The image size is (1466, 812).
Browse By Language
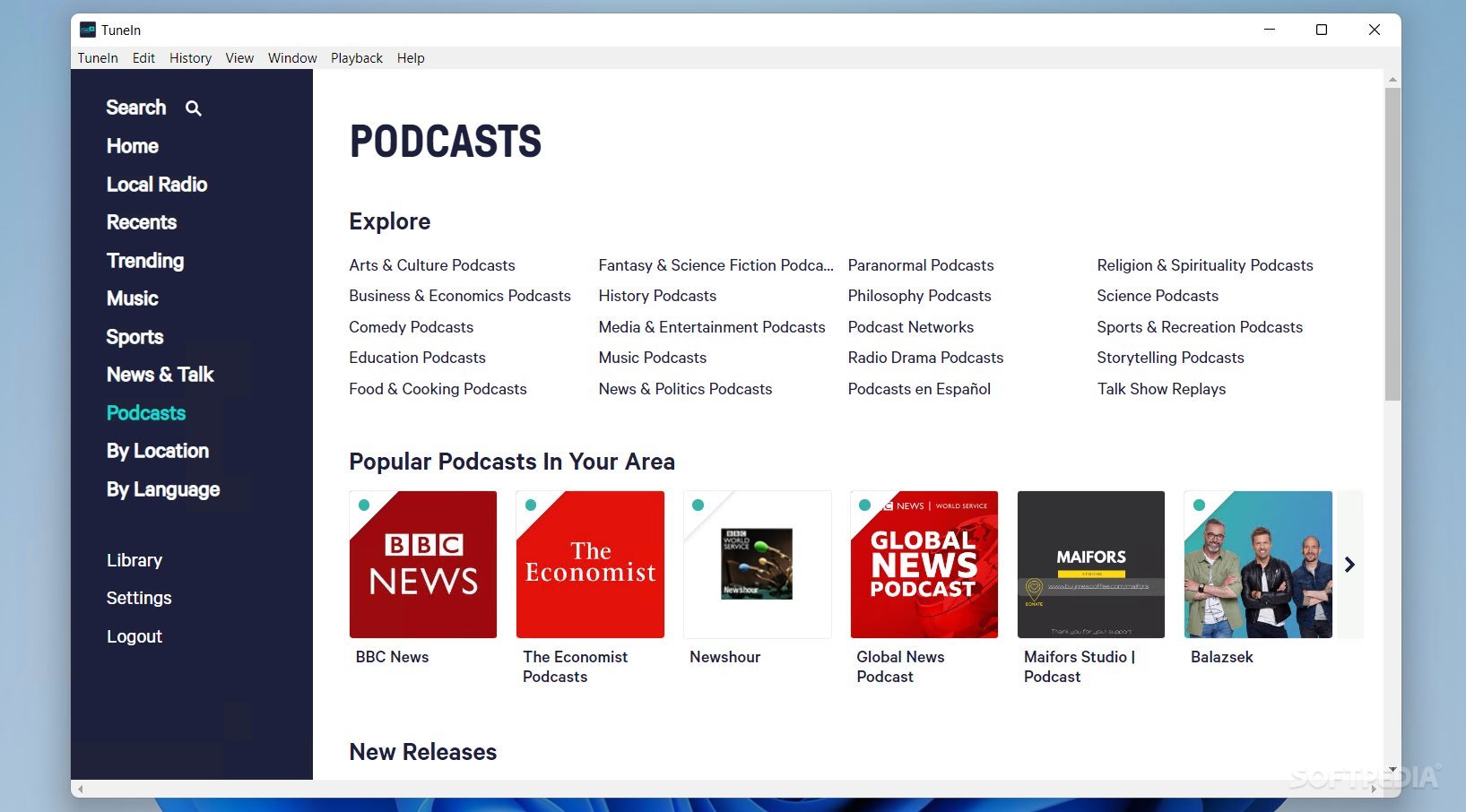(x=163, y=489)
